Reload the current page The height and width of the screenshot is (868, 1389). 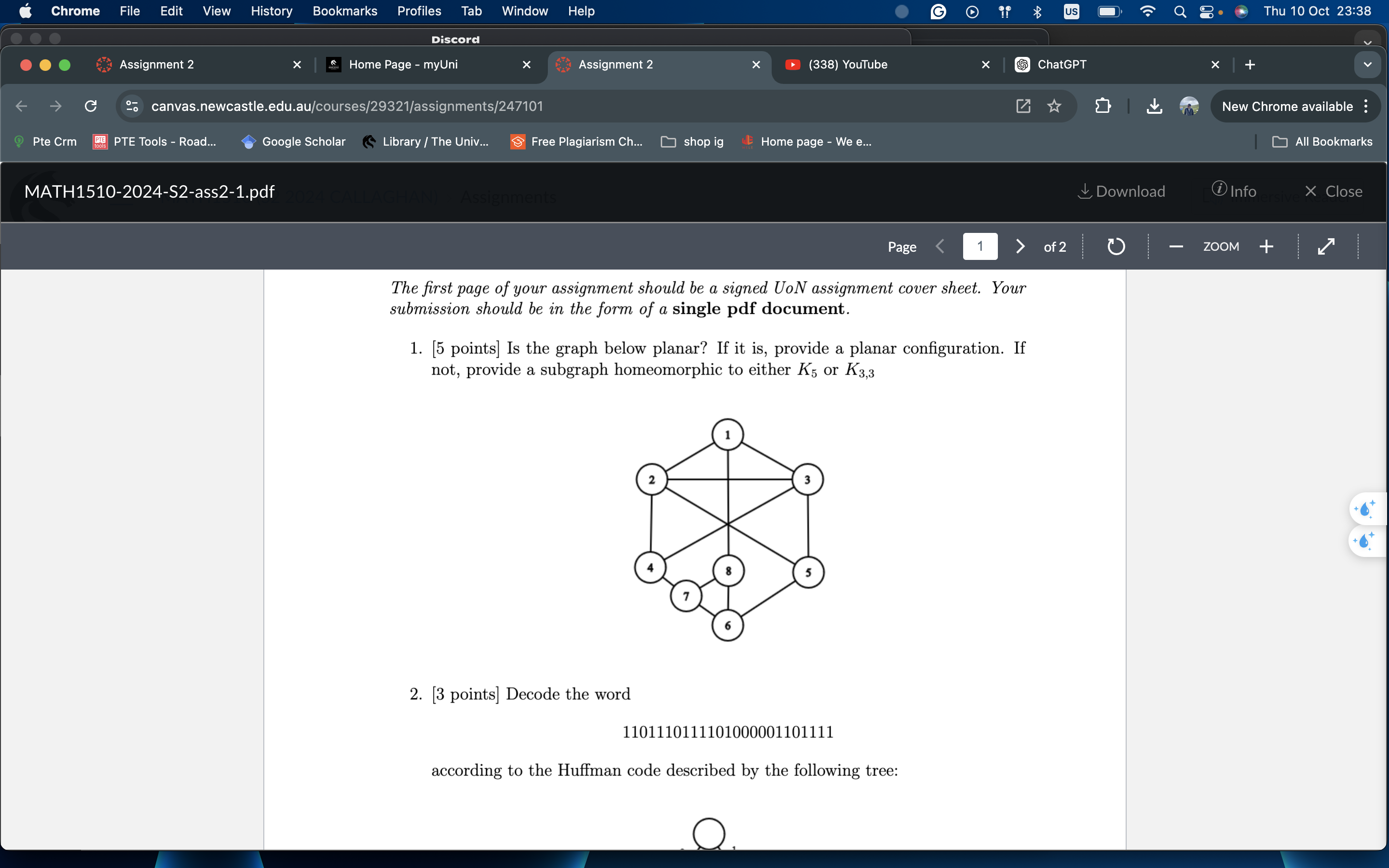click(x=91, y=106)
